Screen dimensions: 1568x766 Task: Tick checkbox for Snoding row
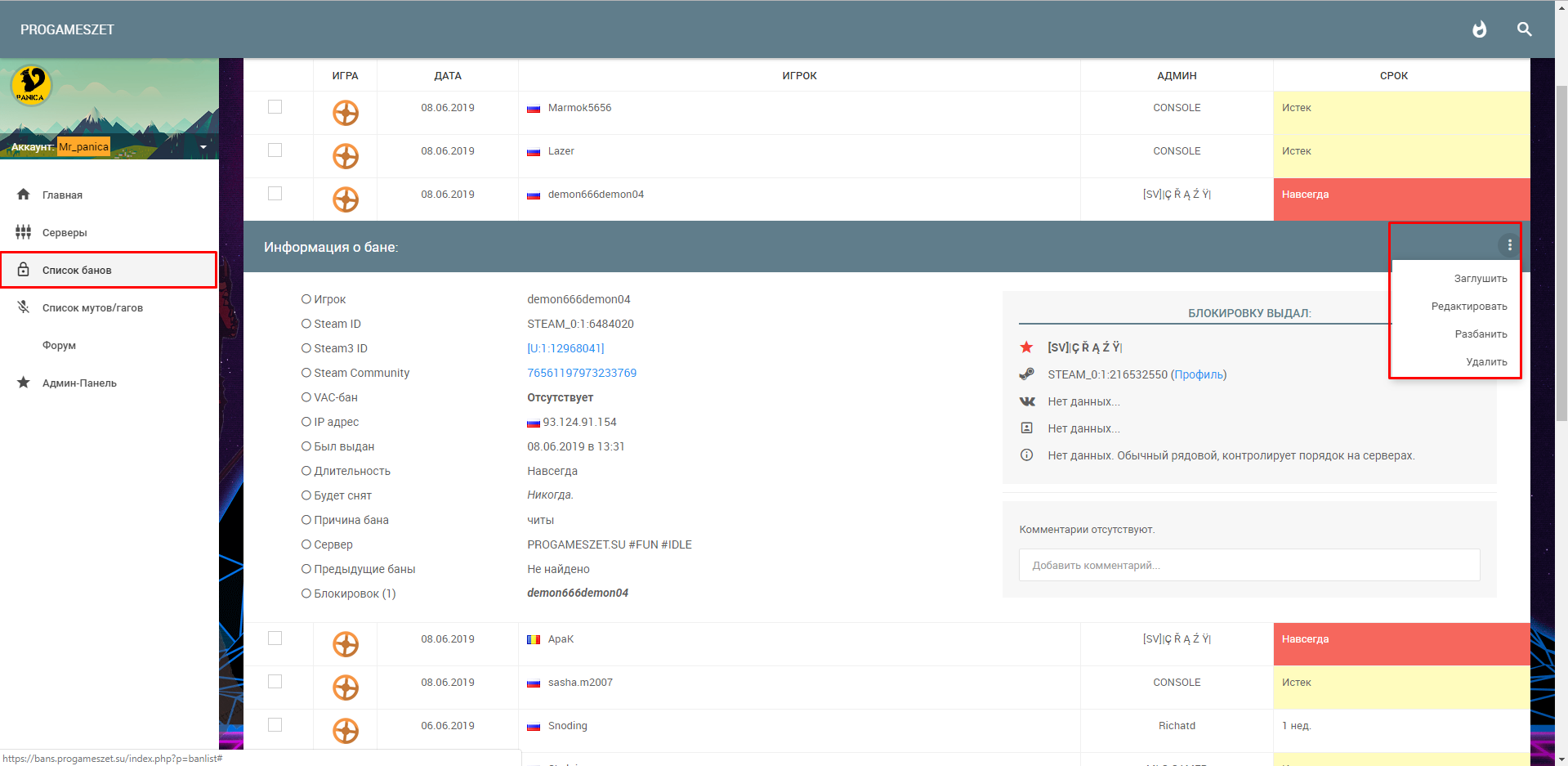(275, 725)
